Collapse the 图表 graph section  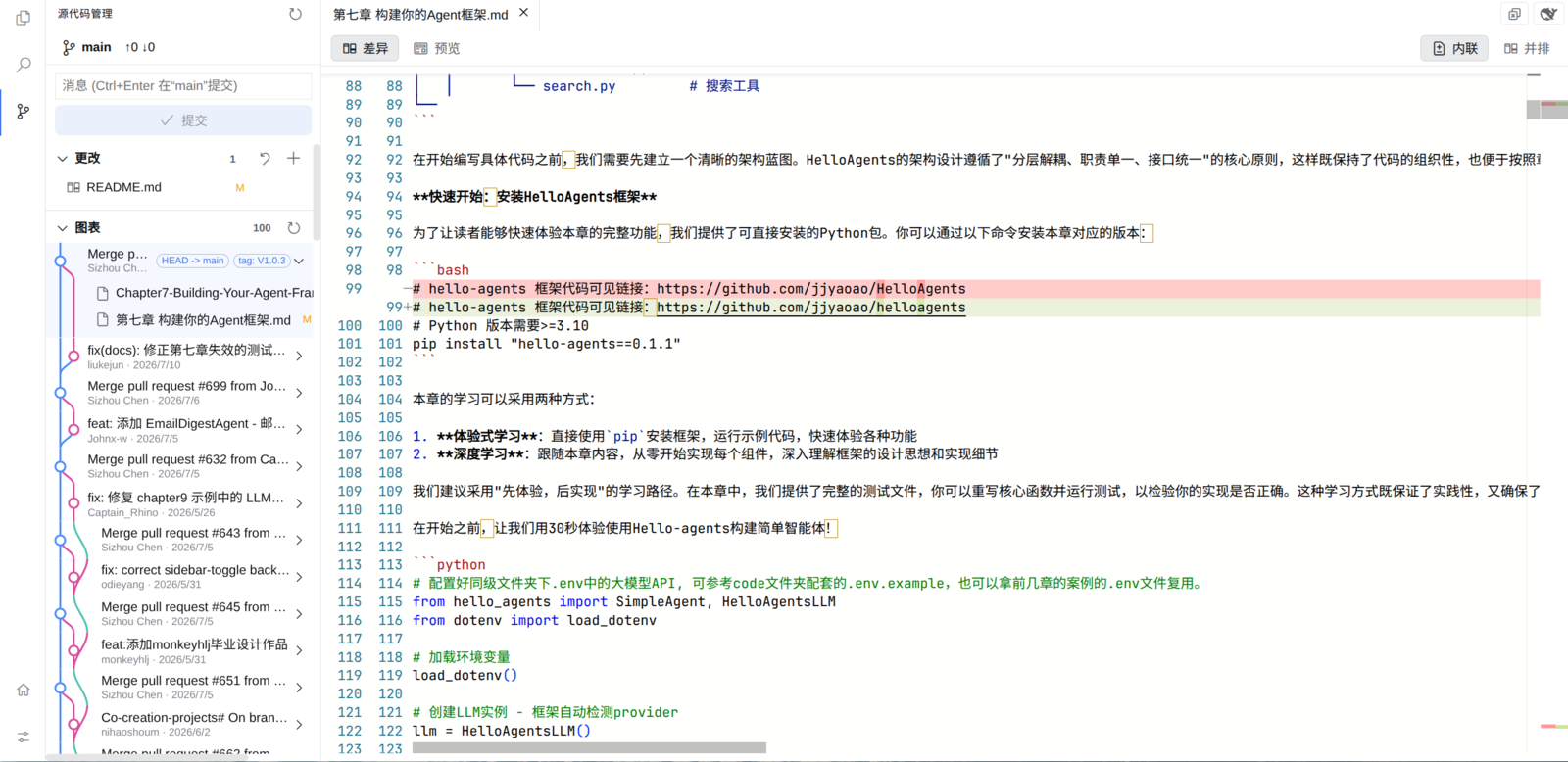point(63,228)
